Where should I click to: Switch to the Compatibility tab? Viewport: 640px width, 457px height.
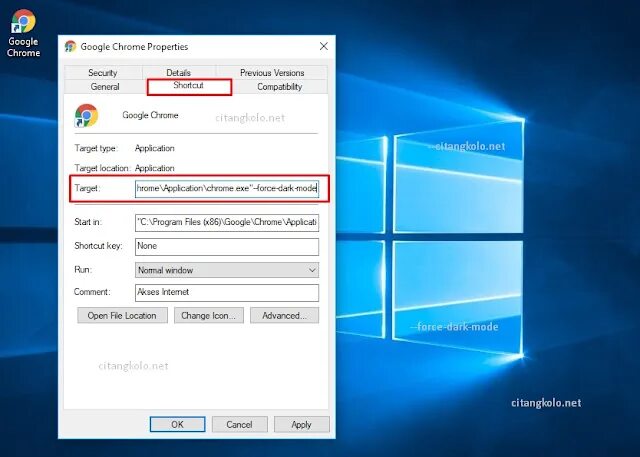[280, 87]
